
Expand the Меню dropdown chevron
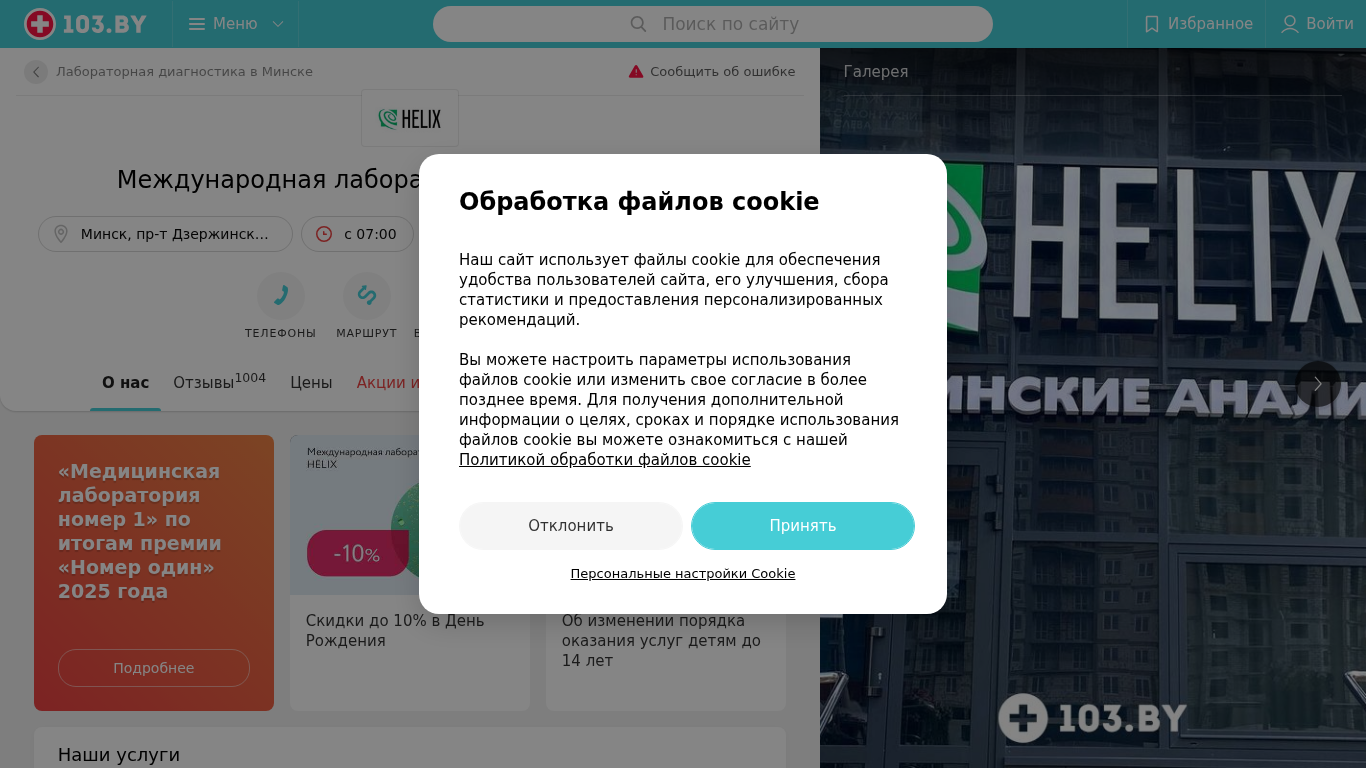(x=278, y=24)
